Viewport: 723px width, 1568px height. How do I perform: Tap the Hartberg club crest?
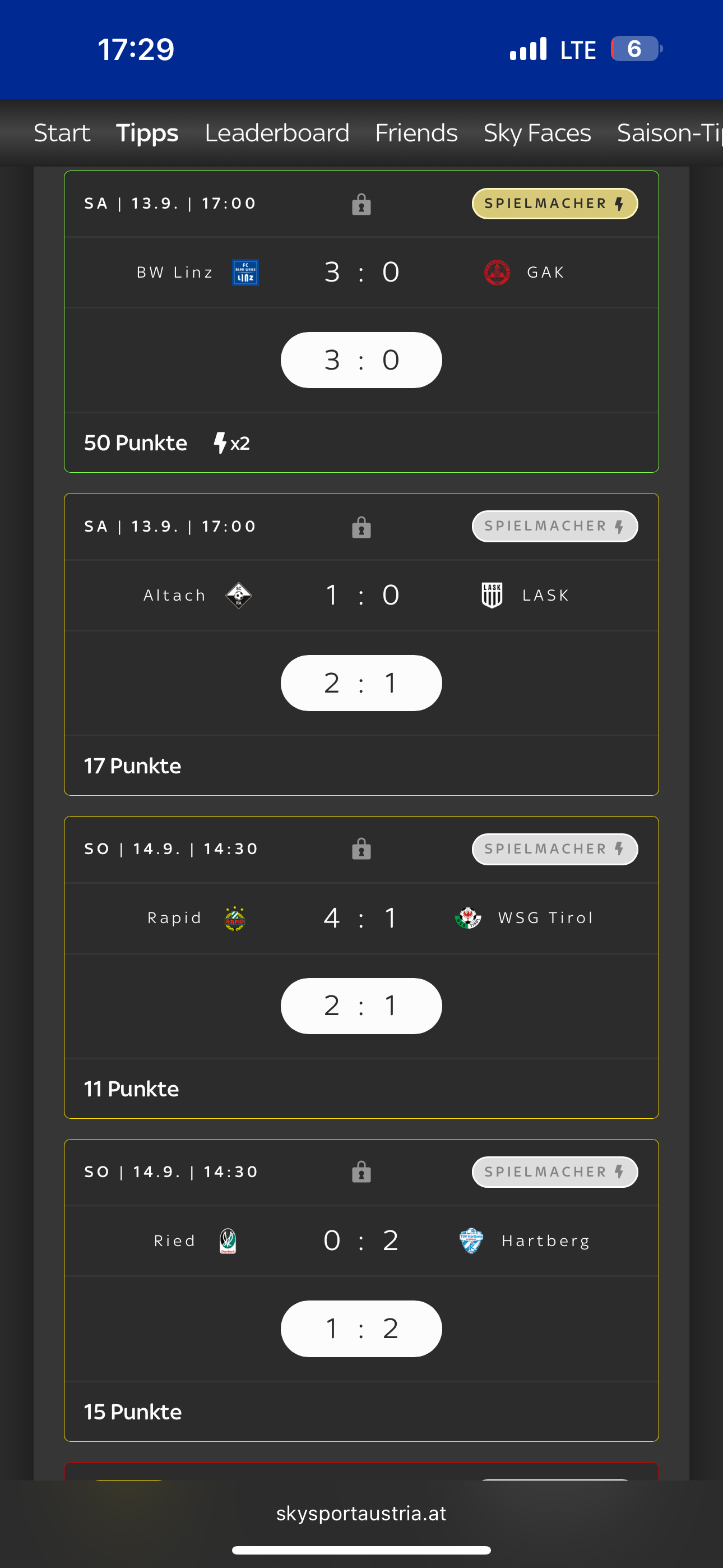click(471, 1240)
